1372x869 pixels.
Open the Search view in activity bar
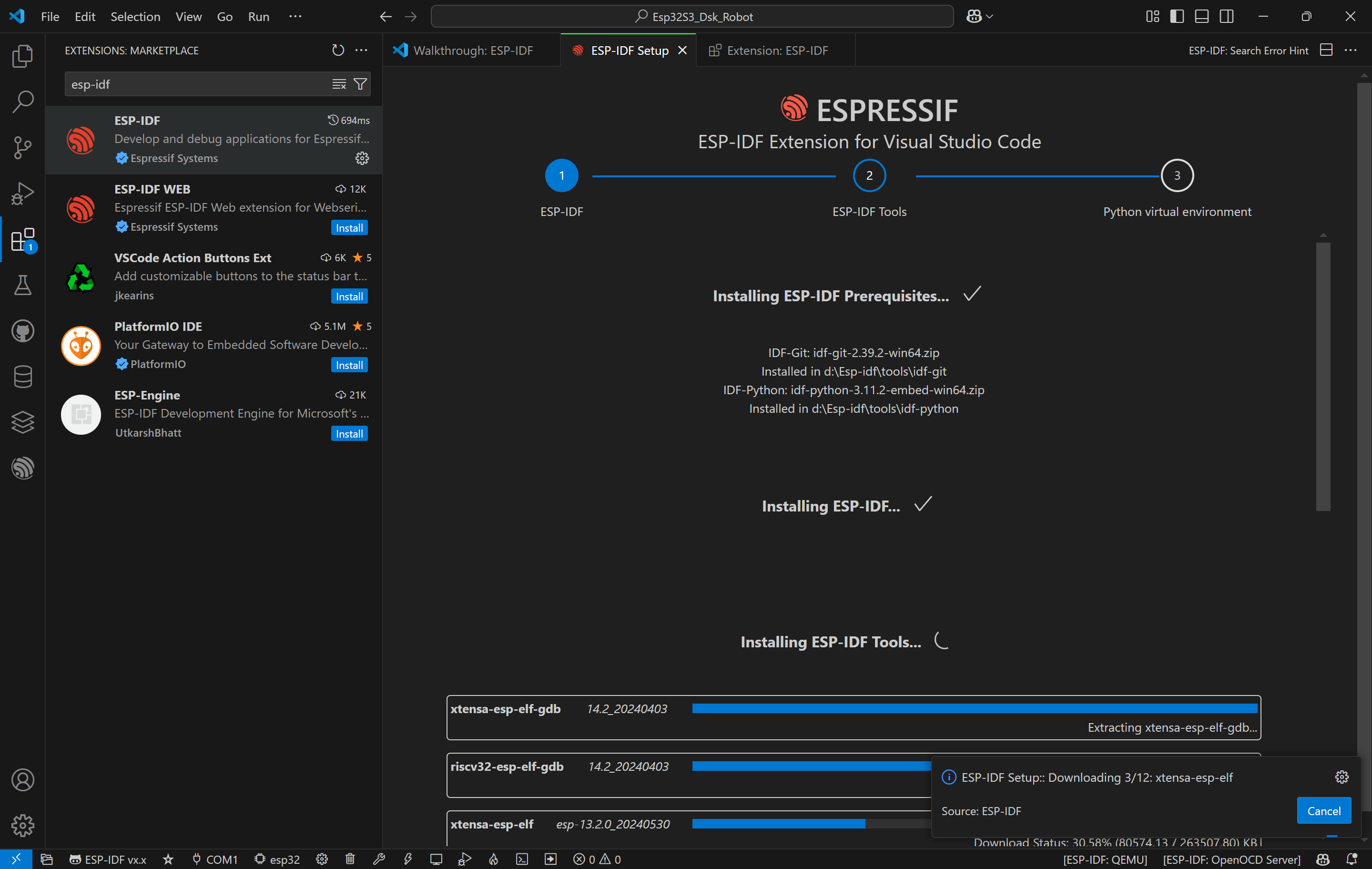pos(23,102)
